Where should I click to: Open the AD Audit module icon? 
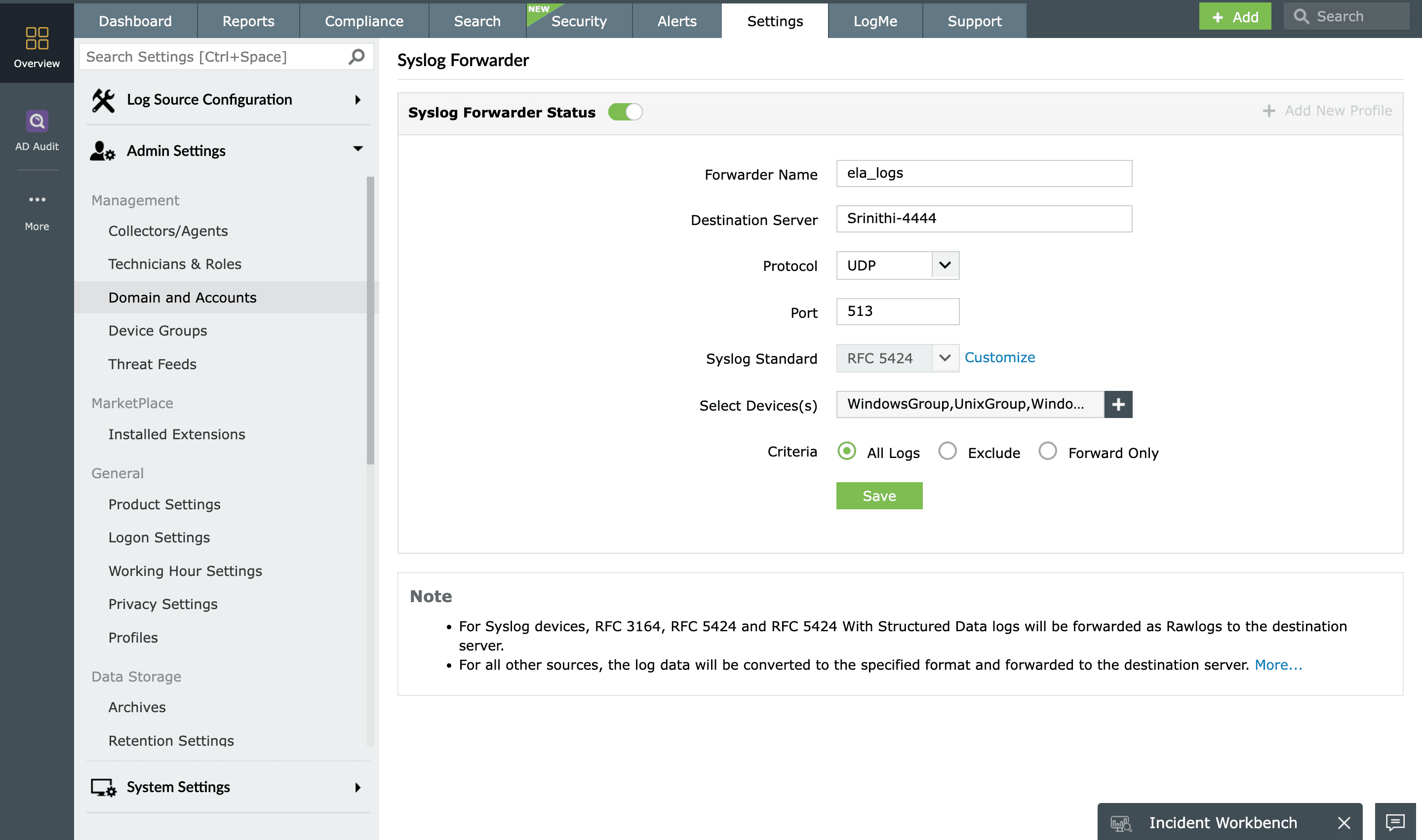click(37, 120)
